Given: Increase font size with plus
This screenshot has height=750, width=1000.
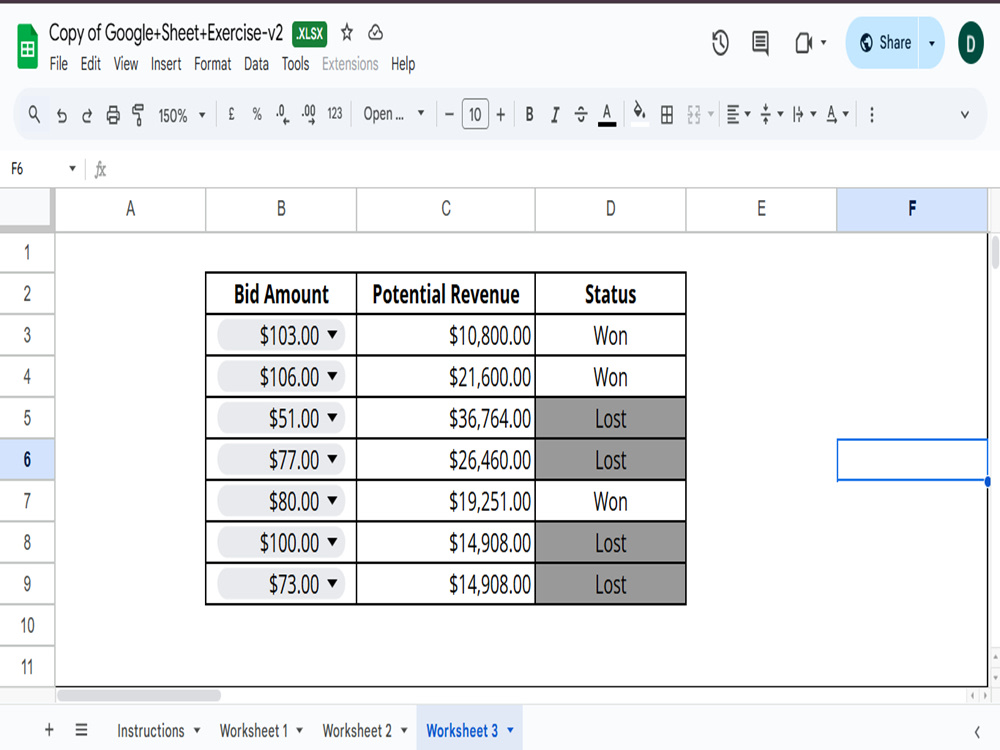Looking at the screenshot, I should (501, 115).
